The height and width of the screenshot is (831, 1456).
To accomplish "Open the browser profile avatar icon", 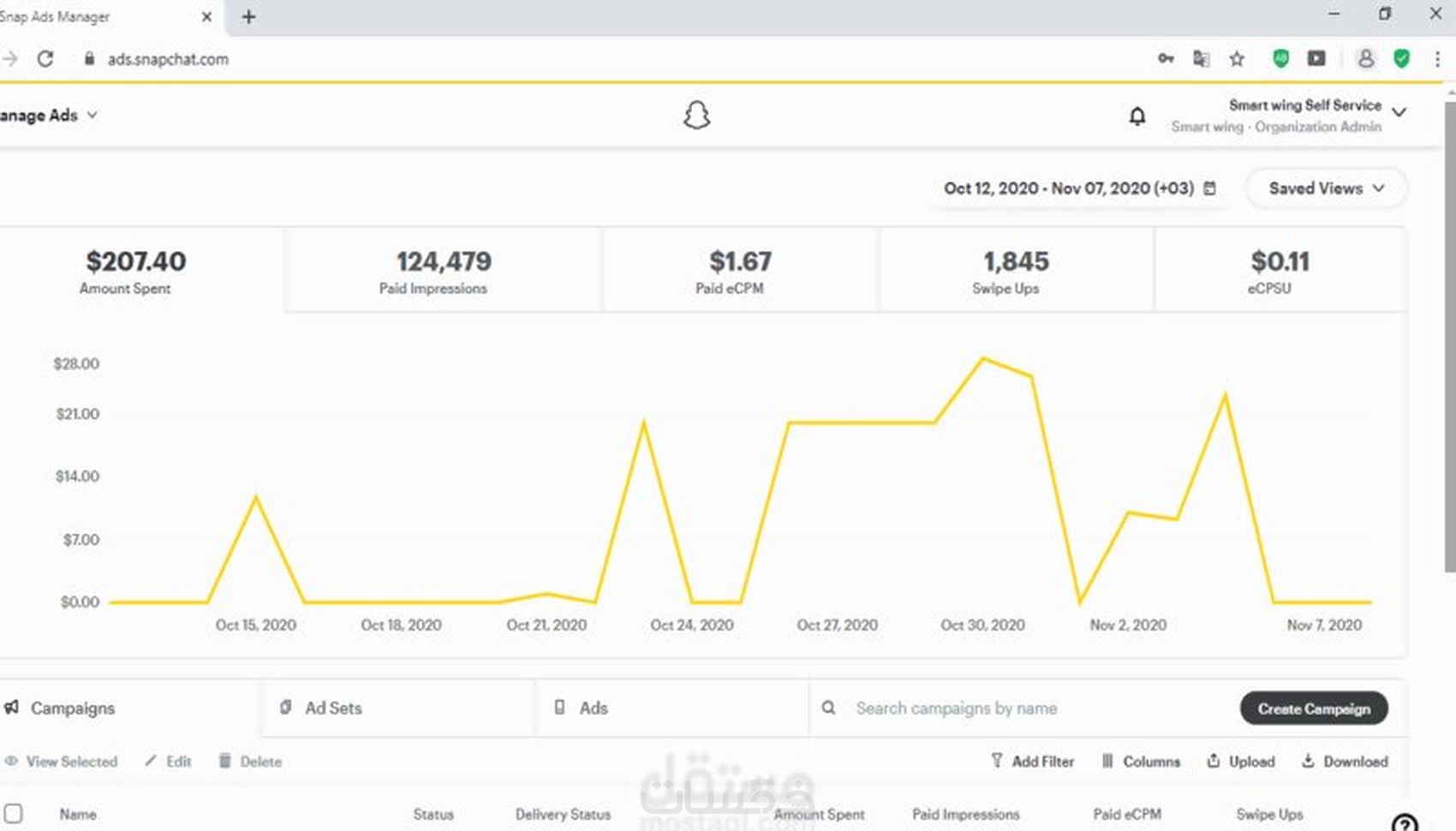I will [x=1365, y=59].
